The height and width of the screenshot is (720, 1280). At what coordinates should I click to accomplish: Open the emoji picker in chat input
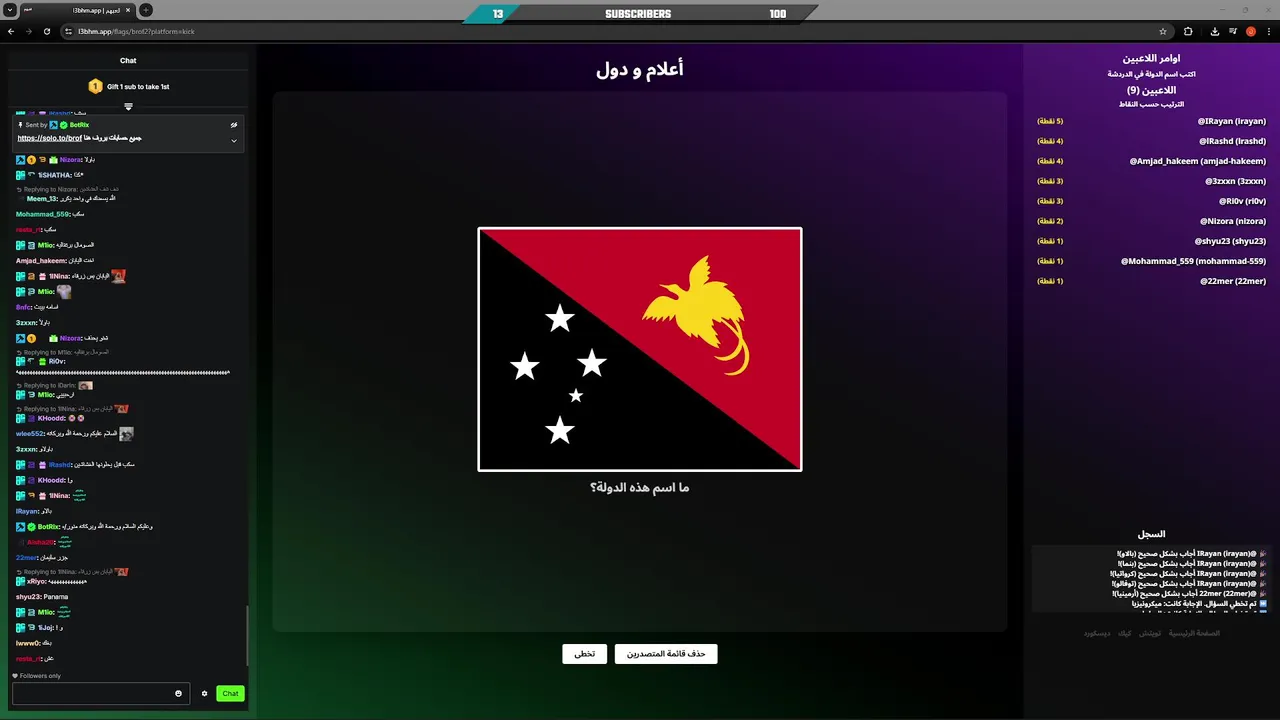pos(179,694)
